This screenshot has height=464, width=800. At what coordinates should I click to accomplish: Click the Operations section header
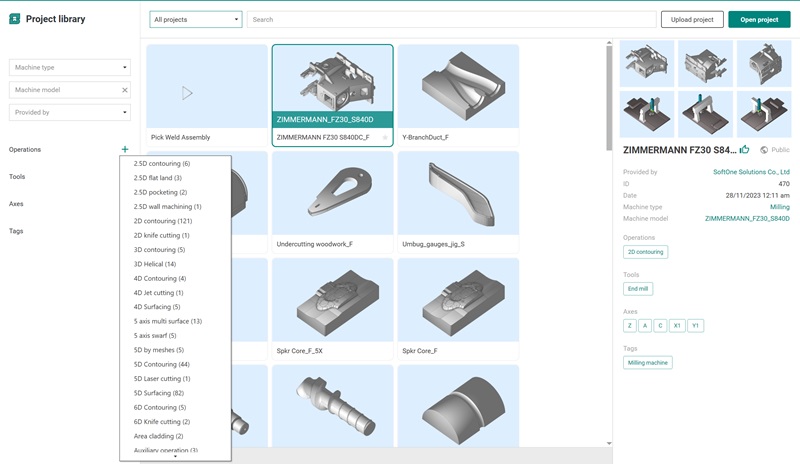25,150
